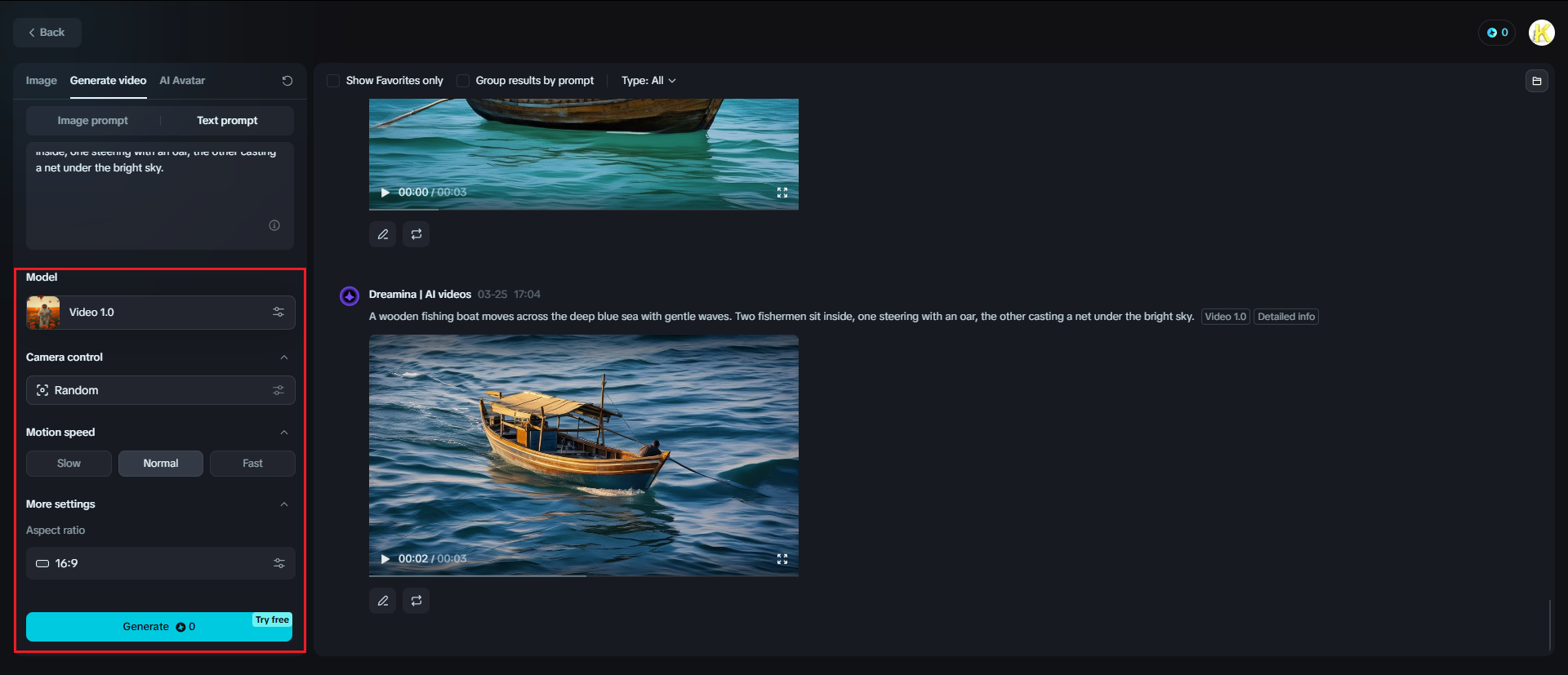Click the aspect ratio sliders icon
Viewport: 1568px width, 675px height.
(278, 563)
